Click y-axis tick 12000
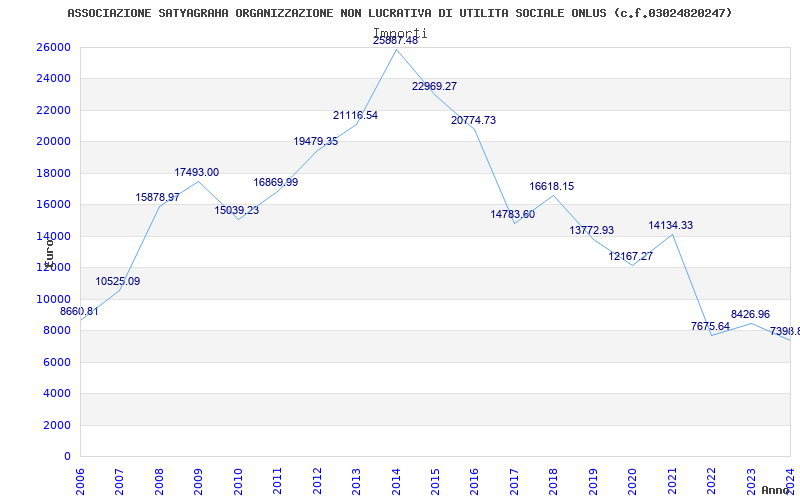Image resolution: width=800 pixels, height=500 pixels. pyautogui.click(x=53, y=267)
